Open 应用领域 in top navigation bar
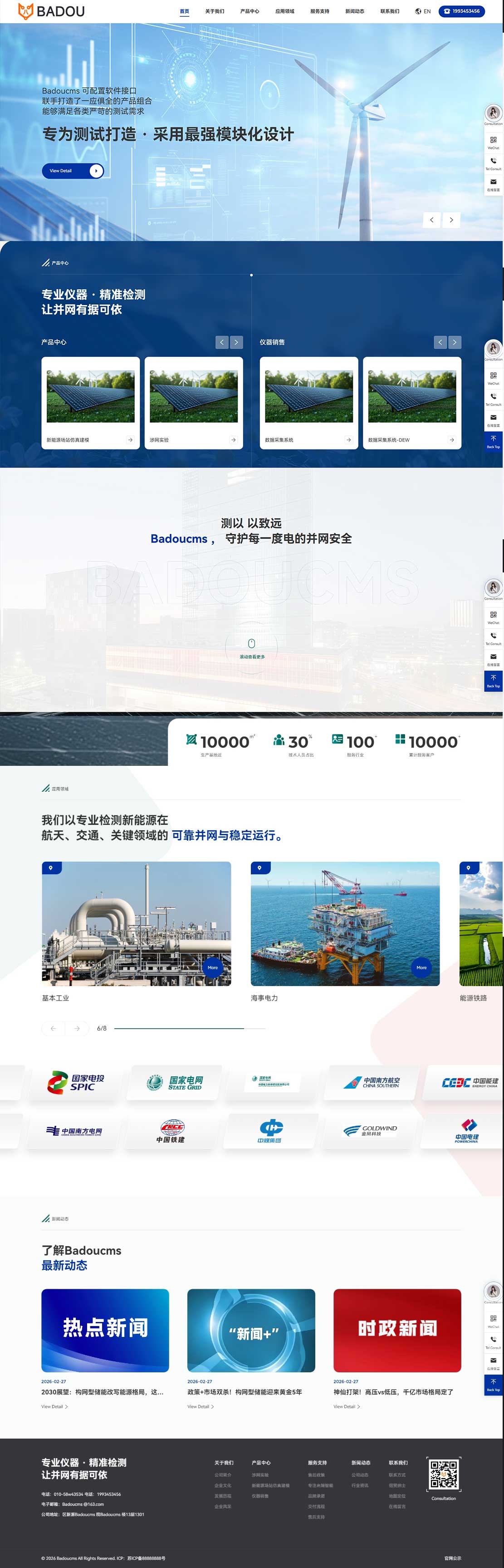This screenshot has height=1568, width=504. click(284, 11)
